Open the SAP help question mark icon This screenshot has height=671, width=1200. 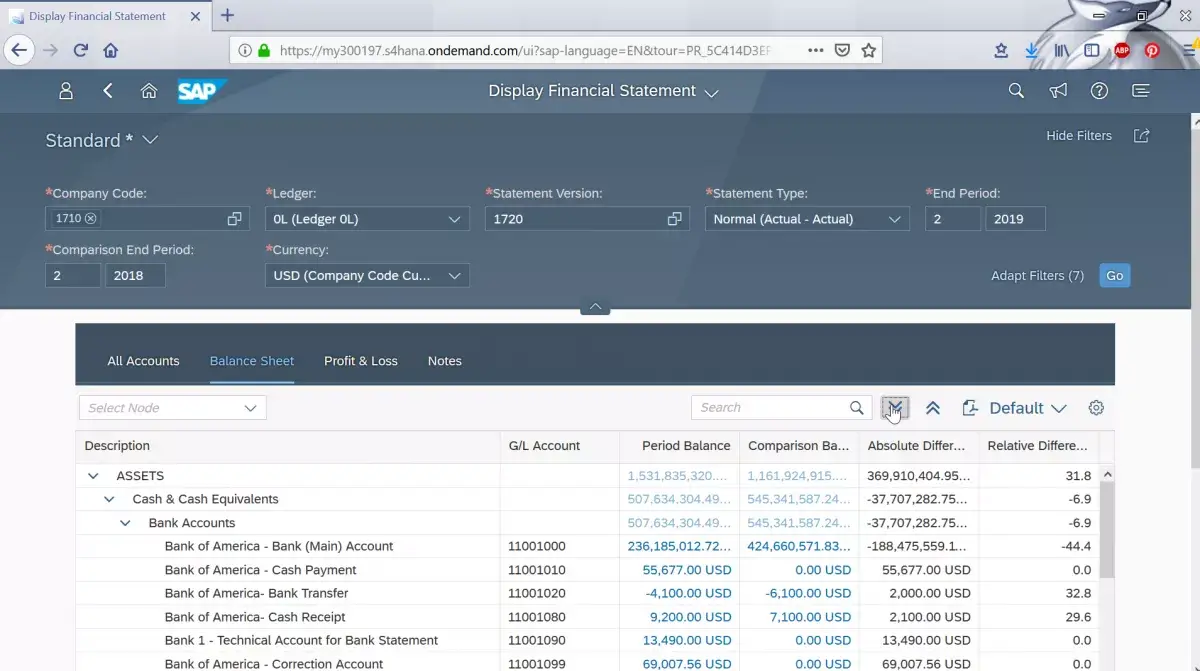tap(1100, 91)
